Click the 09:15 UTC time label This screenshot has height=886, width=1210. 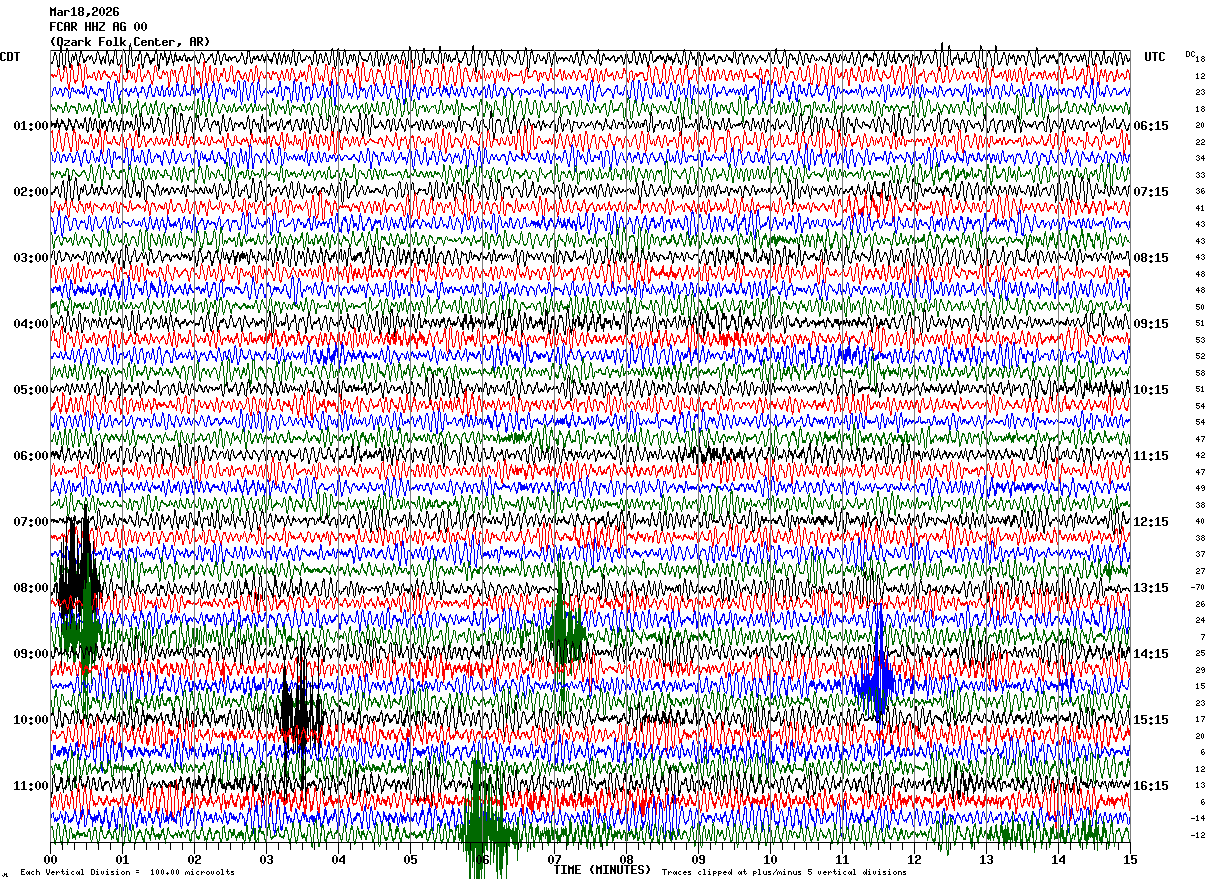click(x=1151, y=324)
